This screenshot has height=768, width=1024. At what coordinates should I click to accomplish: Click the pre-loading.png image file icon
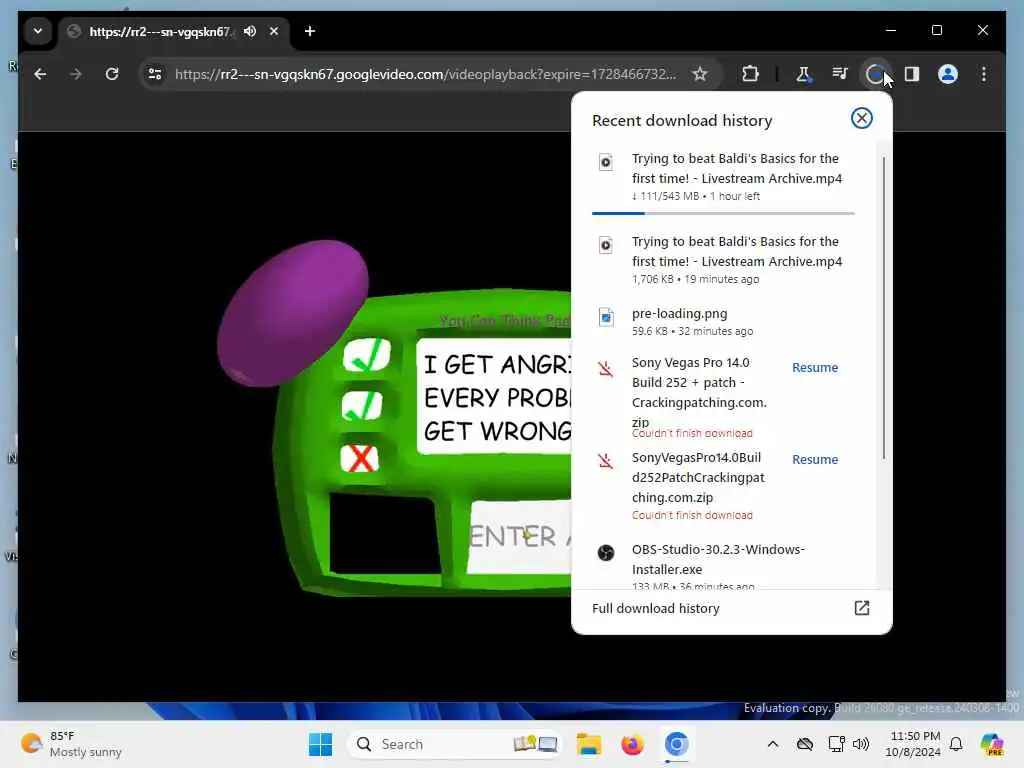point(605,317)
